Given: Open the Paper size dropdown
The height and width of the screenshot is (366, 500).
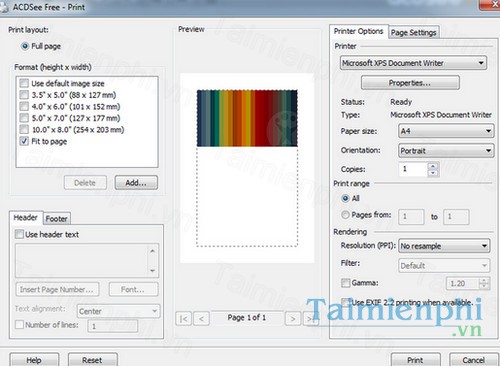Looking at the screenshot, I should pyautogui.click(x=446, y=131).
